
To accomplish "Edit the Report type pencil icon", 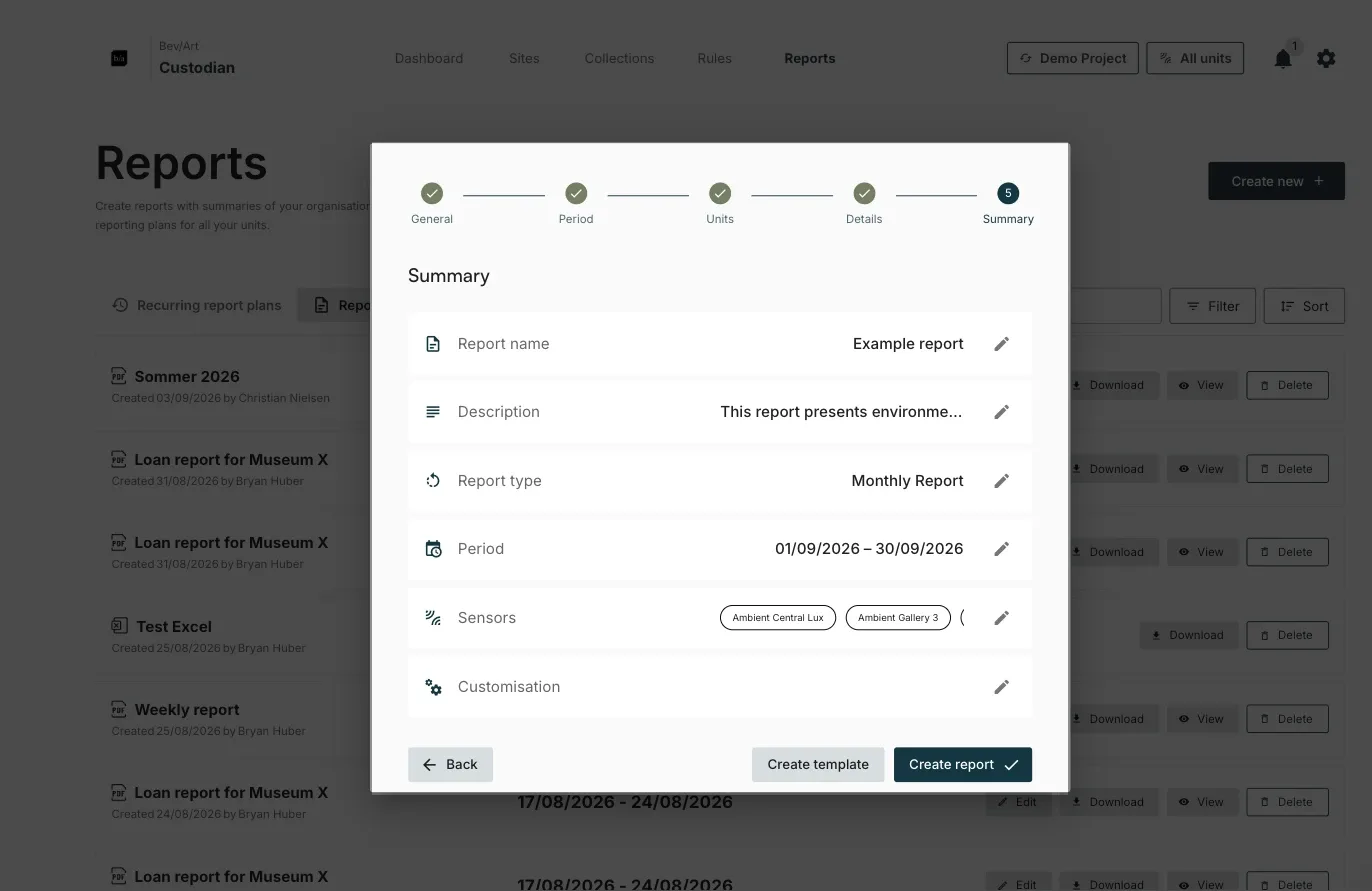I will 1001,481.
